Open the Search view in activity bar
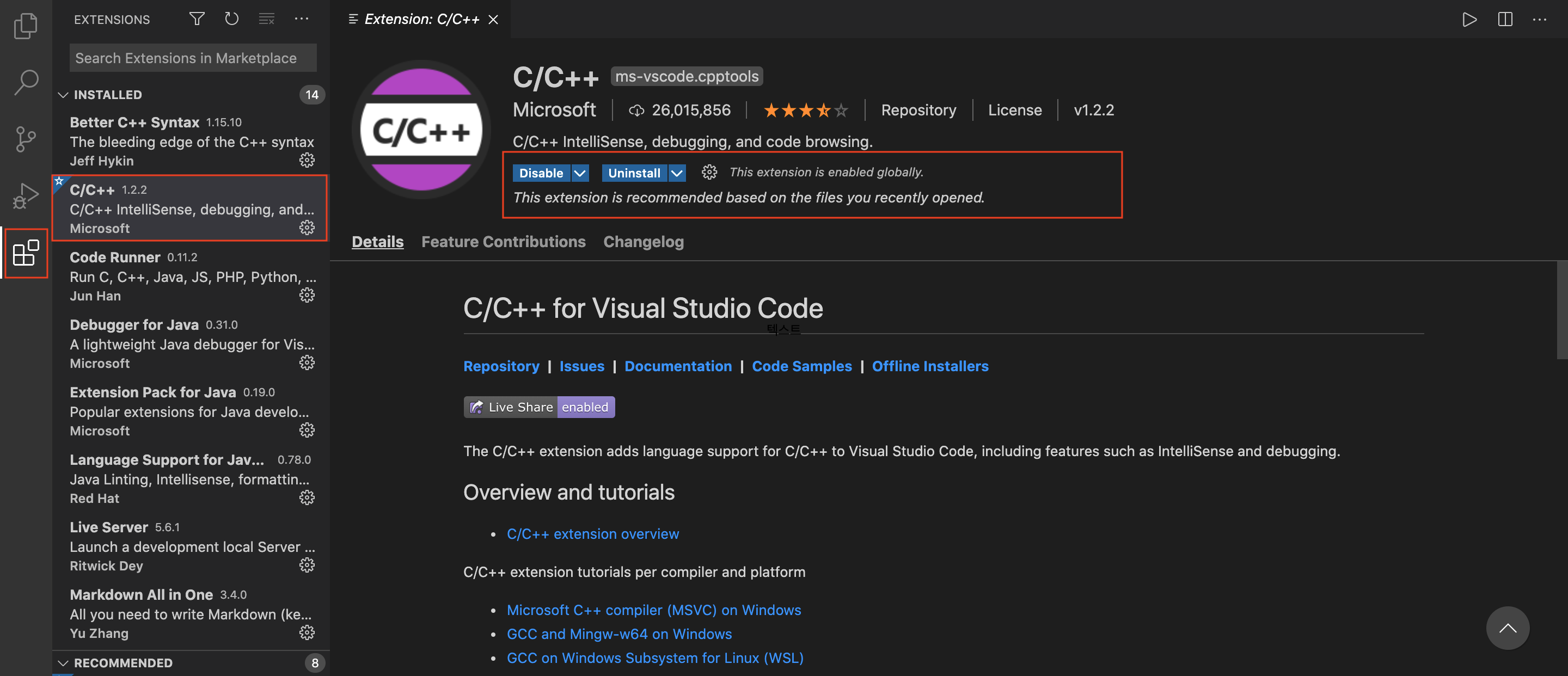The height and width of the screenshot is (676, 1568). 26,82
